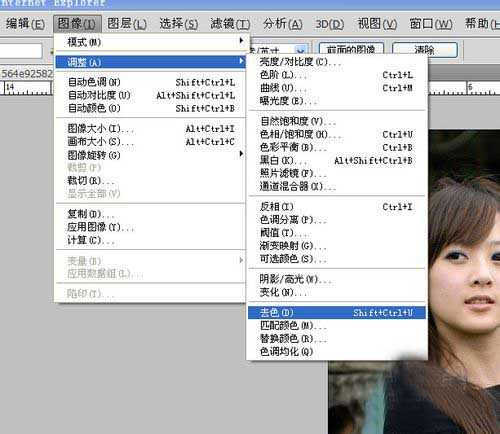Open 图像大小(I) dialog
Viewport: 500px width, 434px height.
151,129
